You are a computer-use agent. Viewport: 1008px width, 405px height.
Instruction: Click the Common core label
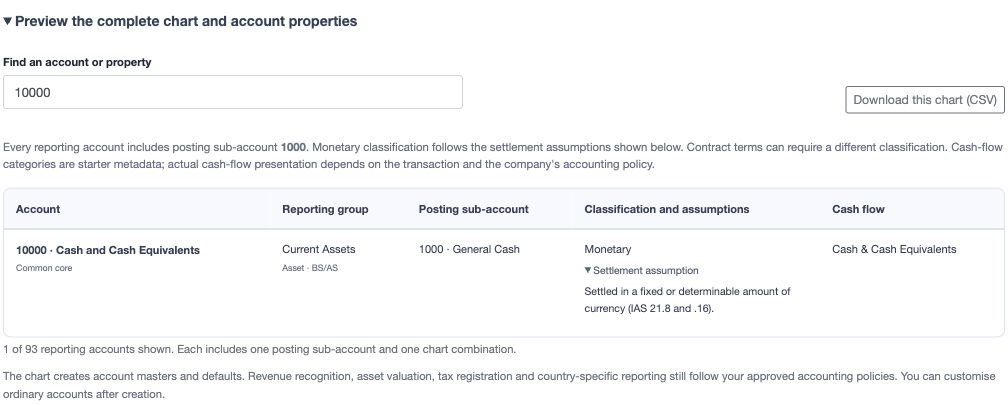click(44, 268)
